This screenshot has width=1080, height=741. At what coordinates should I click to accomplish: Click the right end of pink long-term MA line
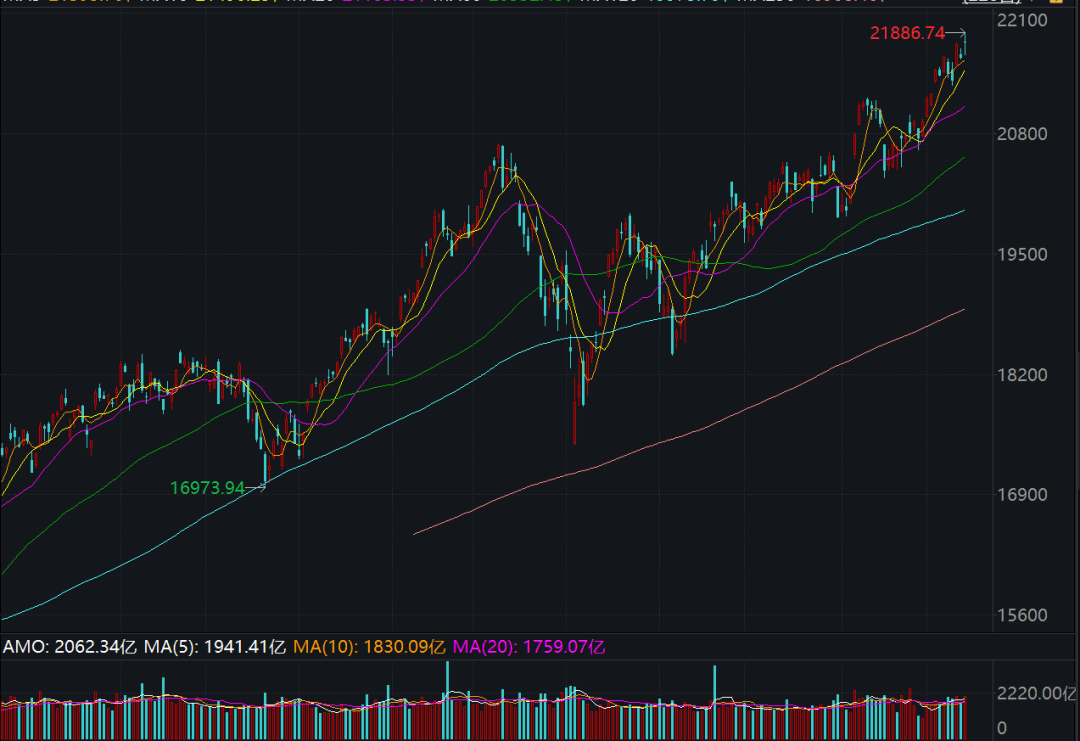[962, 311]
